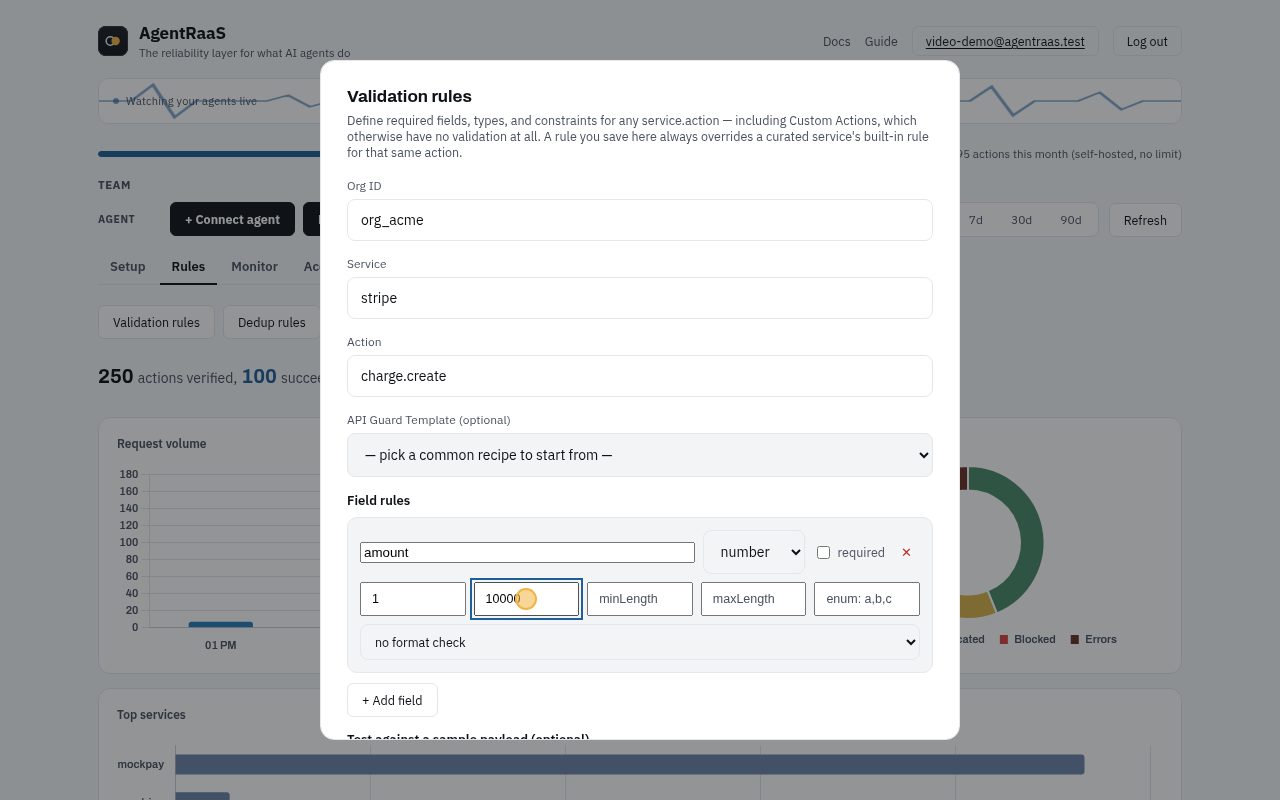
Task: Switch to the Setup tab
Action: (128, 266)
